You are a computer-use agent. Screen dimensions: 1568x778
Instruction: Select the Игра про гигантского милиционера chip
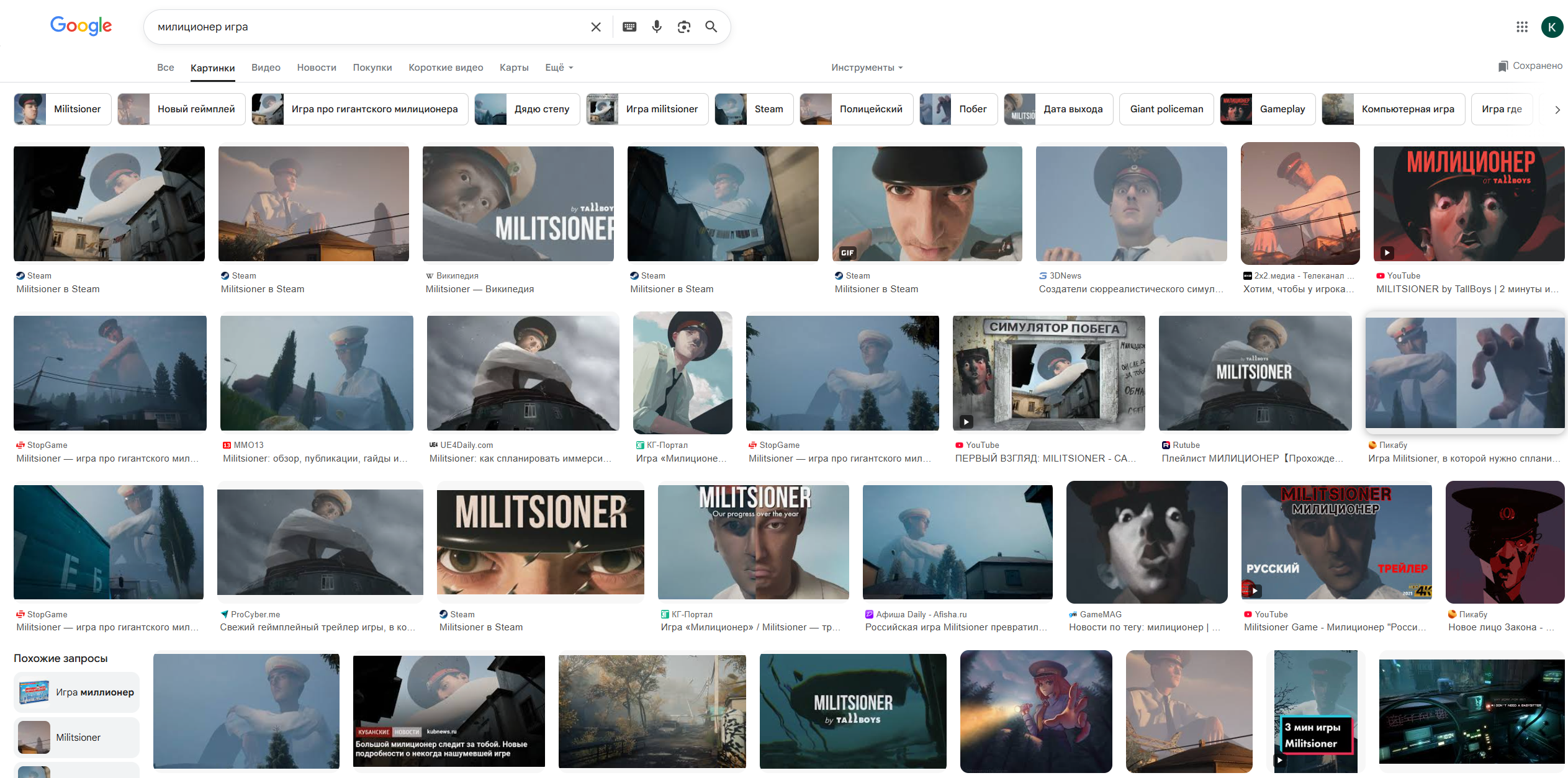coord(360,109)
